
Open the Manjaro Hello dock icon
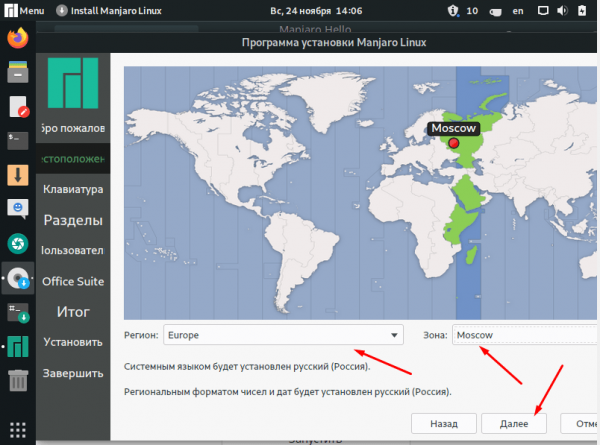(x=18, y=347)
